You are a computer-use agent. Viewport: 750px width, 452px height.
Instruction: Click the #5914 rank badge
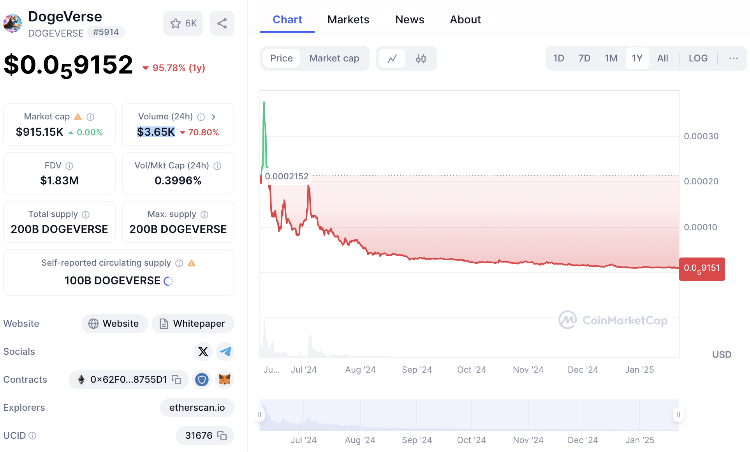coord(106,32)
